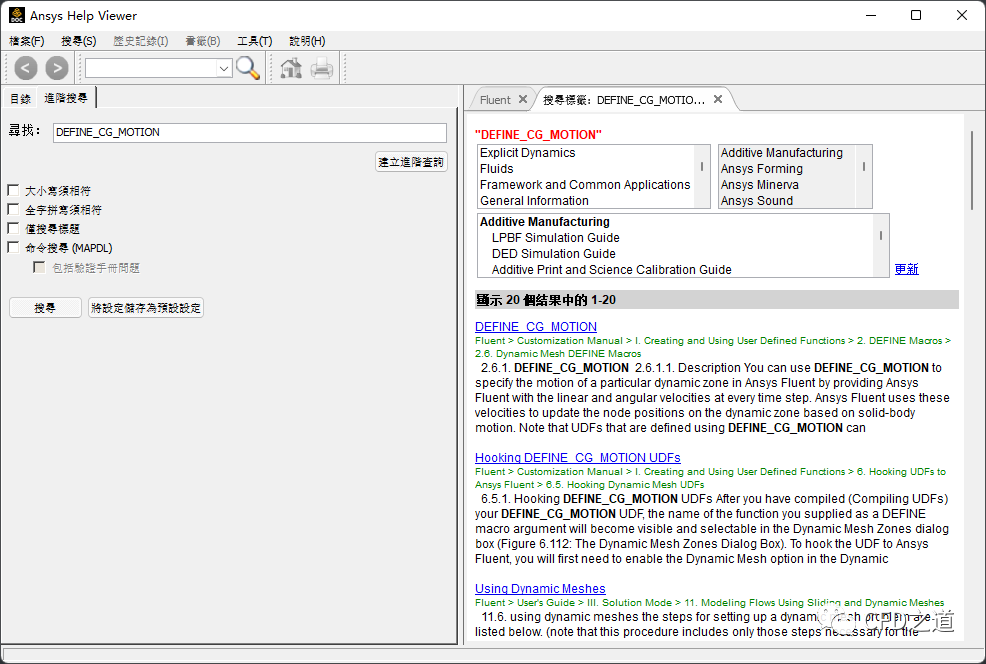
Task: Open the toolbar search box dropdown arrow
Action: [224, 68]
